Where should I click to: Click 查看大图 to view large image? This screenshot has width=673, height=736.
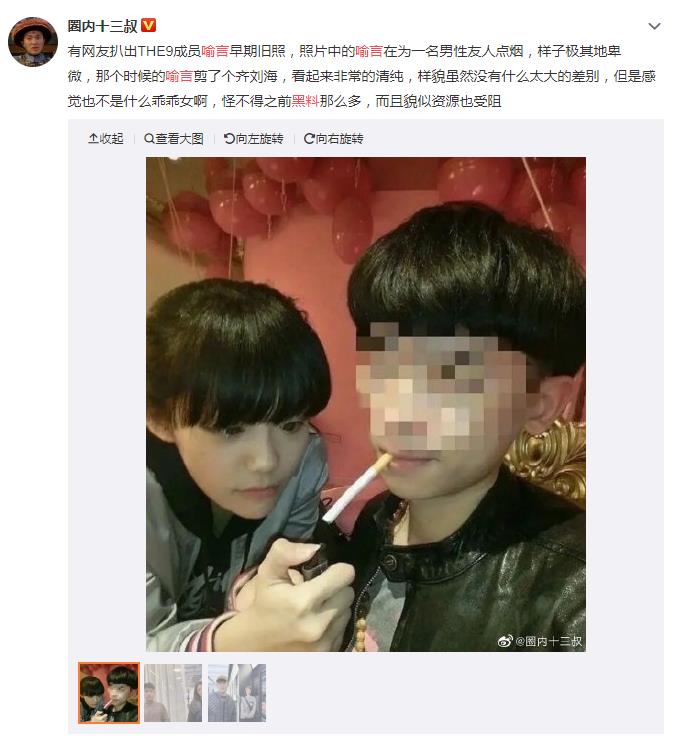(x=174, y=138)
